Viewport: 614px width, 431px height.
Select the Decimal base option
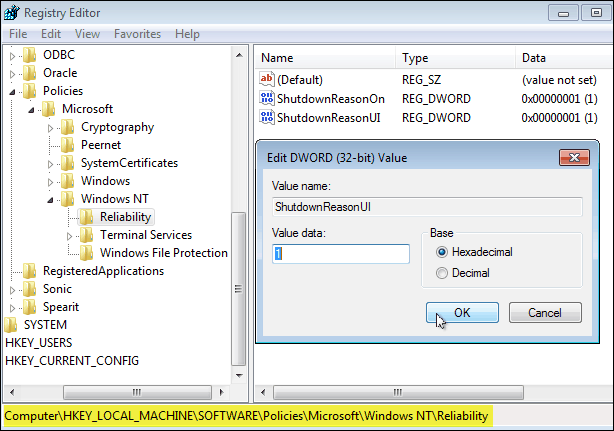tap(442, 273)
